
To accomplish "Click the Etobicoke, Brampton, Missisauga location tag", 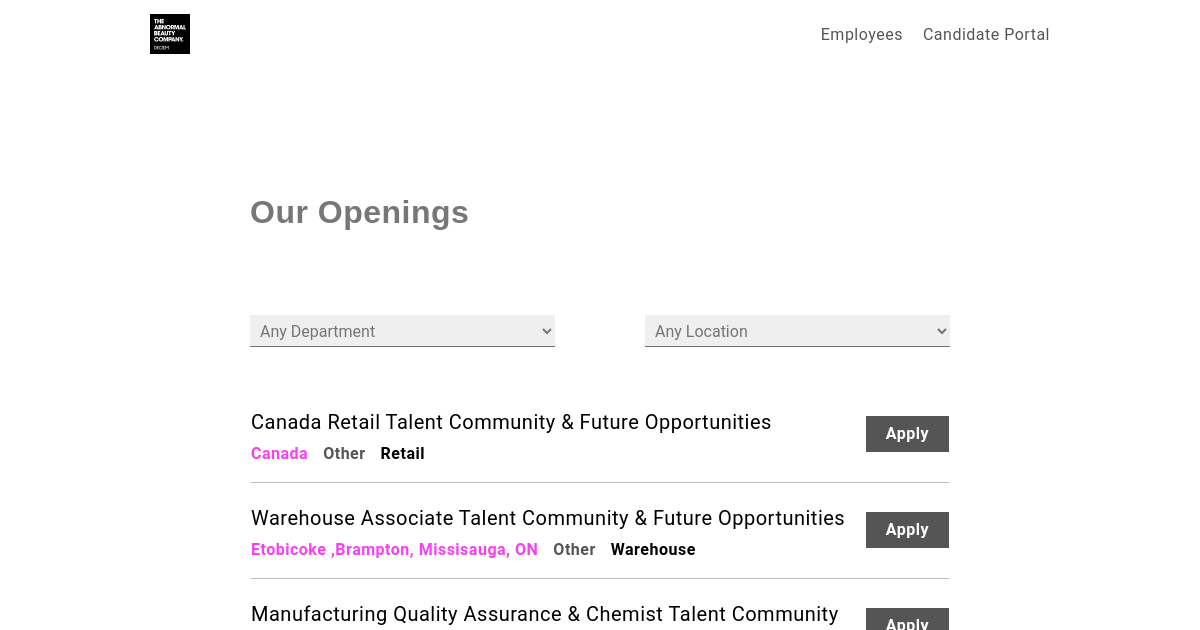I will (x=394, y=550).
